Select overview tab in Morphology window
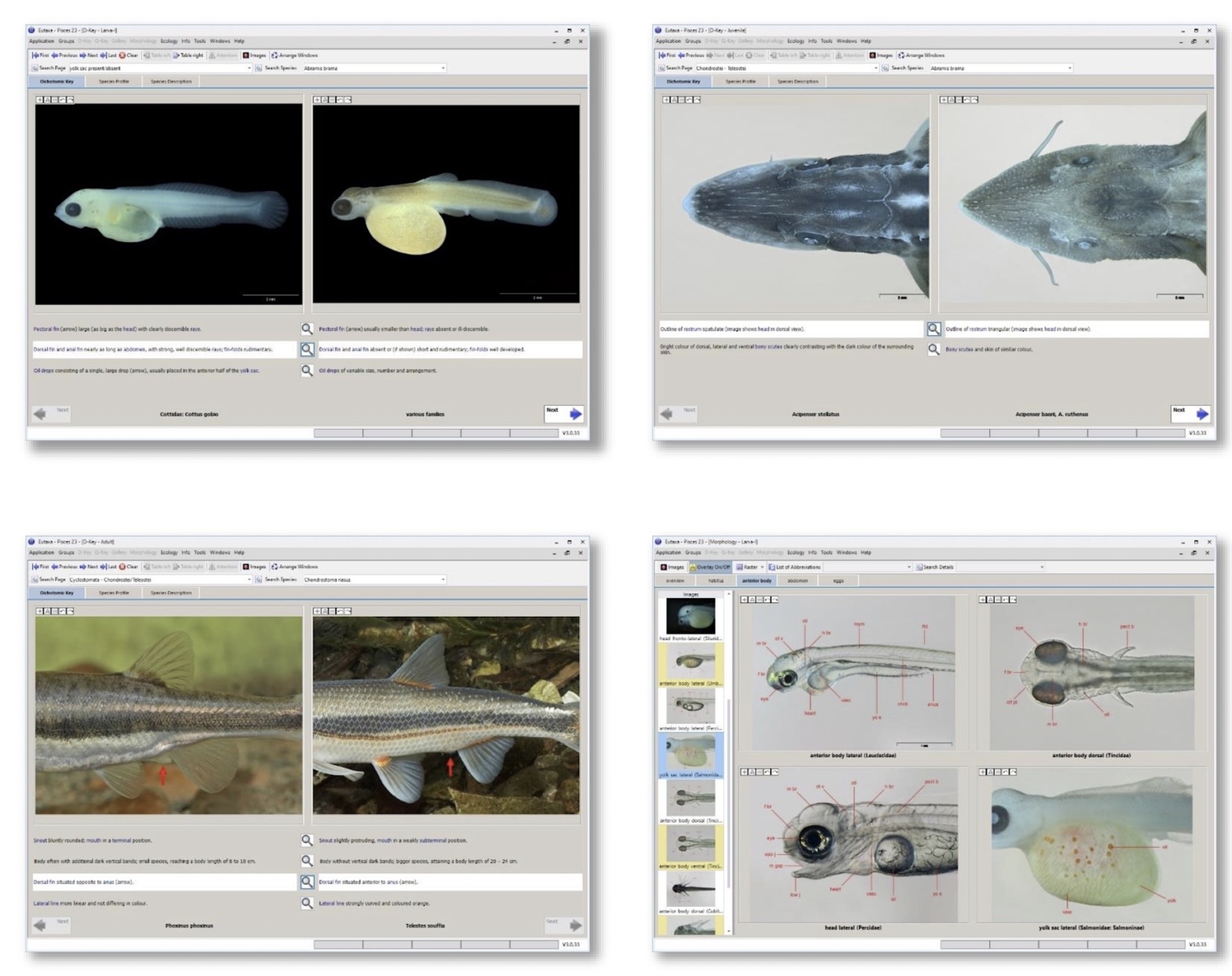 pos(675,581)
